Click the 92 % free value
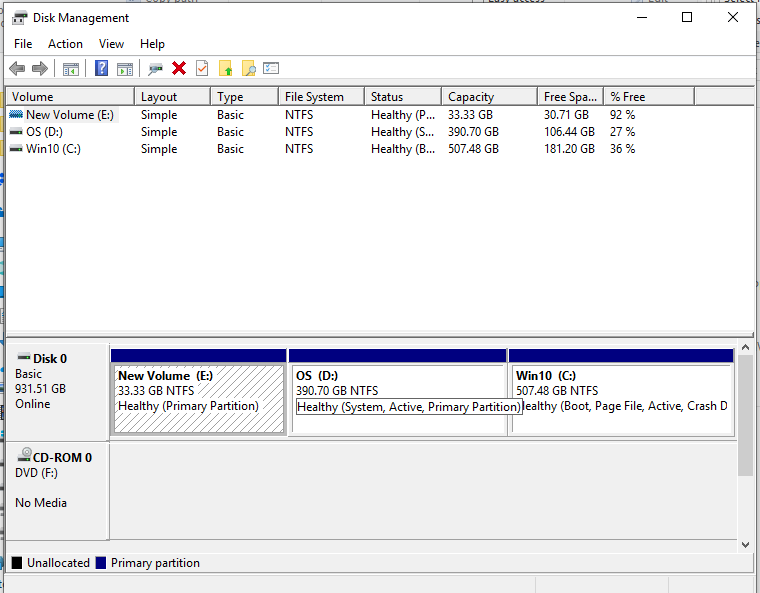 [x=622, y=115]
